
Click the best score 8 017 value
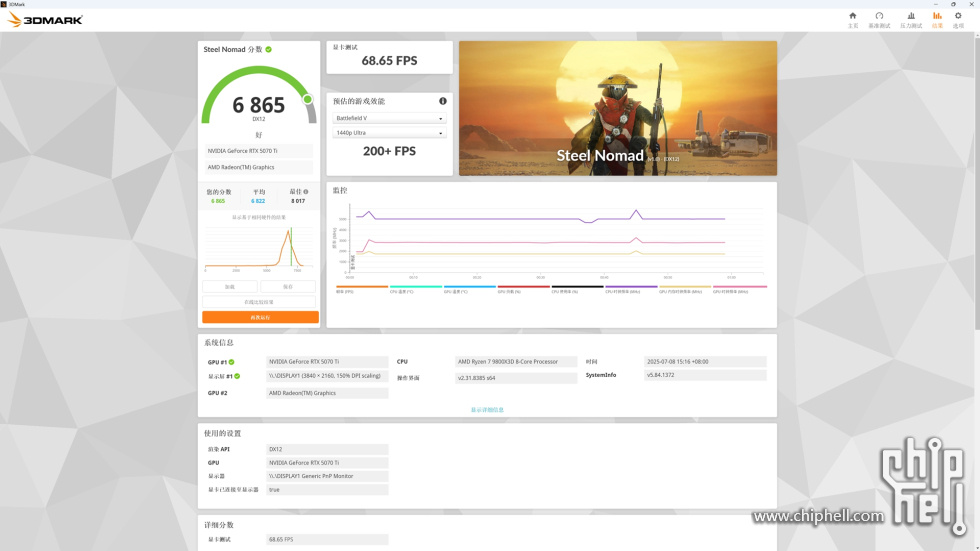click(298, 201)
